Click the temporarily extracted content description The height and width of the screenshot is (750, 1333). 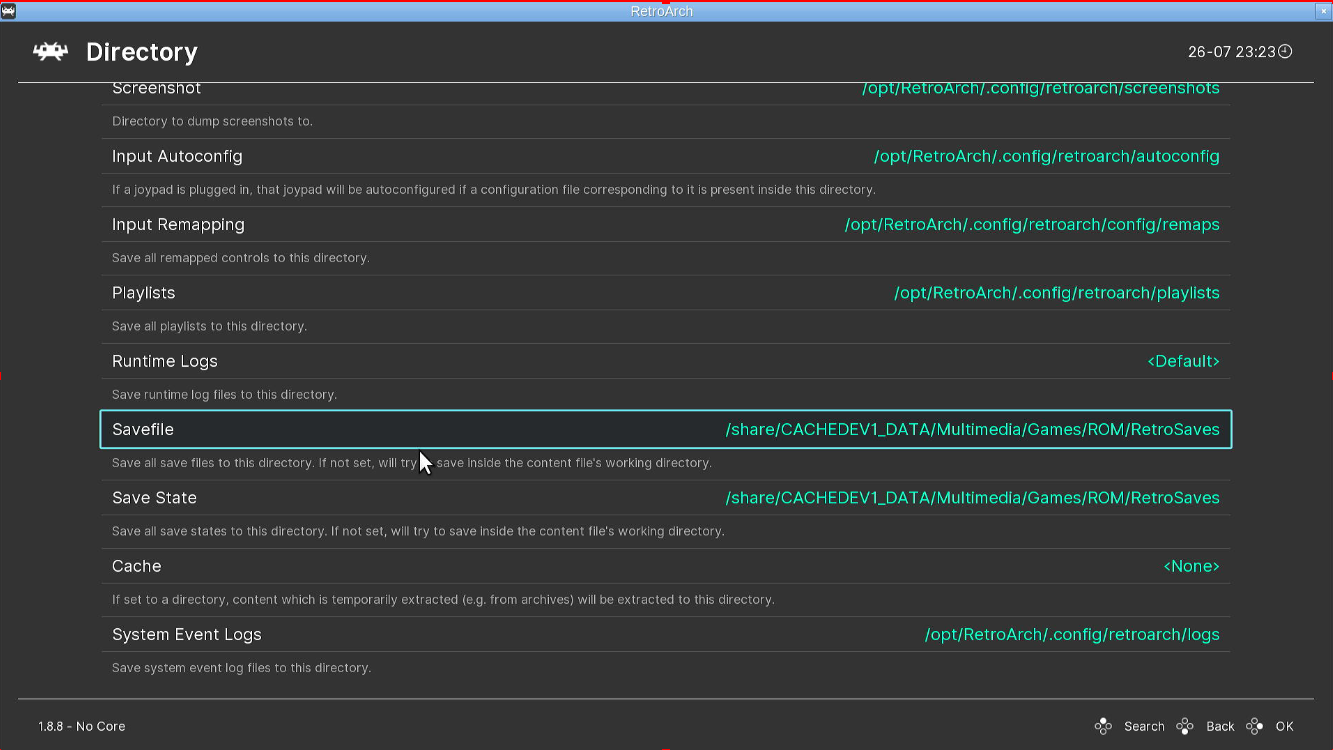[x=443, y=600]
